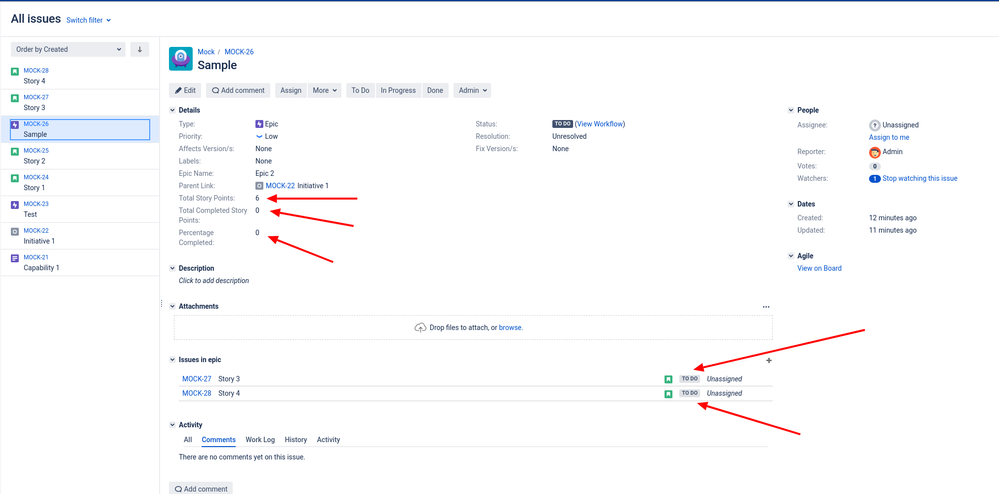Open the Switch filter dropdown

(89, 20)
